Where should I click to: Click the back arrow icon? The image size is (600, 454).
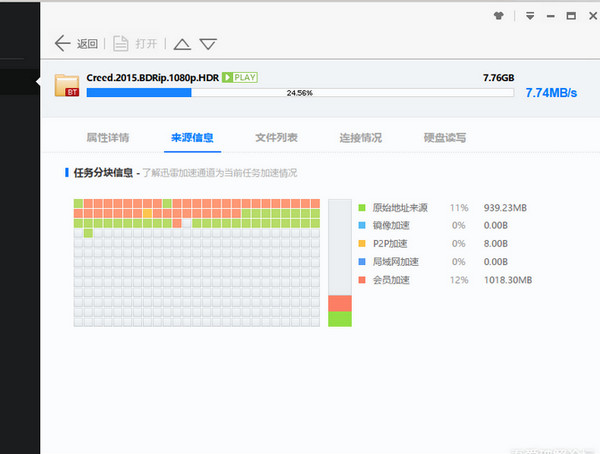pos(62,43)
